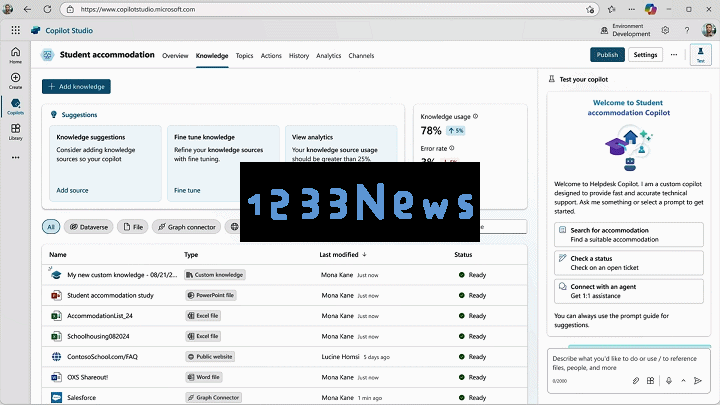Image resolution: width=720 pixels, height=405 pixels.
Task: Select the Knowledge tab
Action: pos(212,56)
